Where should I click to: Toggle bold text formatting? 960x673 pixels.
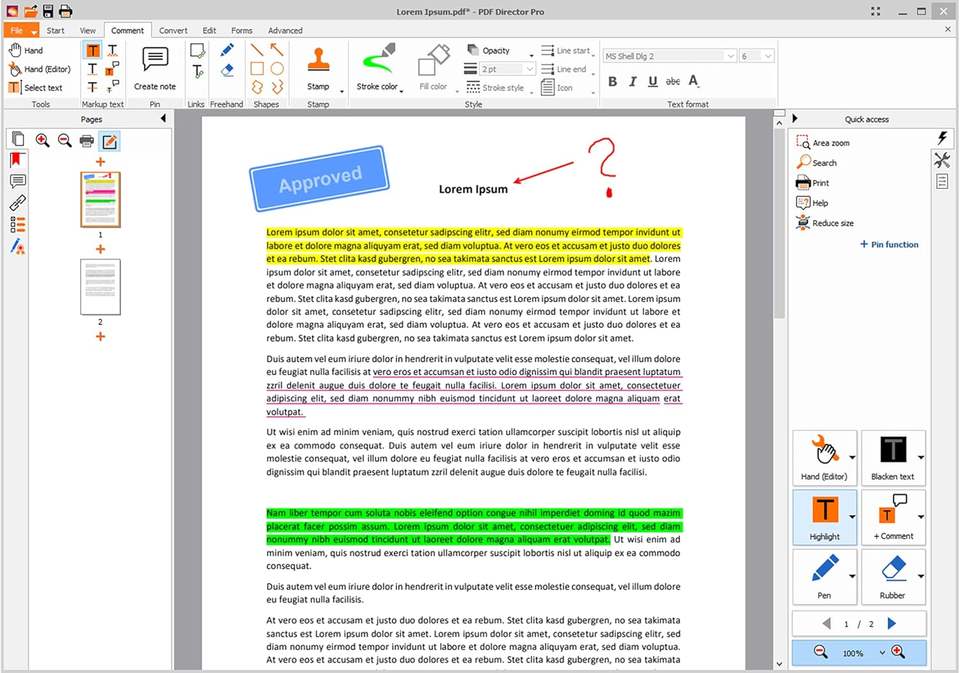[x=613, y=81]
